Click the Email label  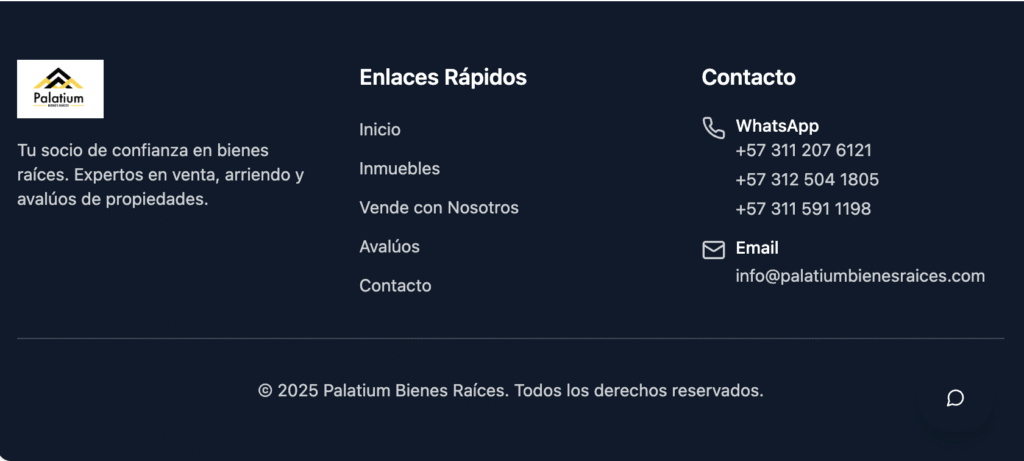pos(757,247)
